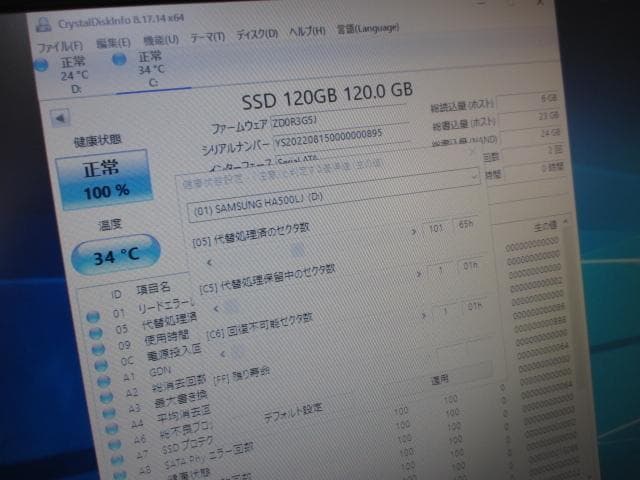Screen dimensions: 640x480
Task: Click right arrow of the [C5] threshold slider
Action: [419, 274]
